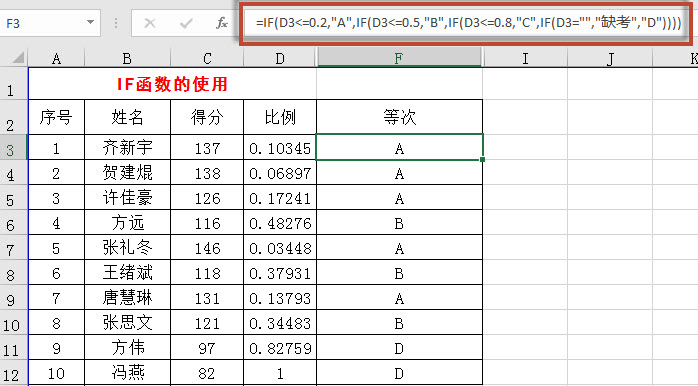Click the '等次' header cell
This screenshot has width=698, height=386.
click(399, 117)
